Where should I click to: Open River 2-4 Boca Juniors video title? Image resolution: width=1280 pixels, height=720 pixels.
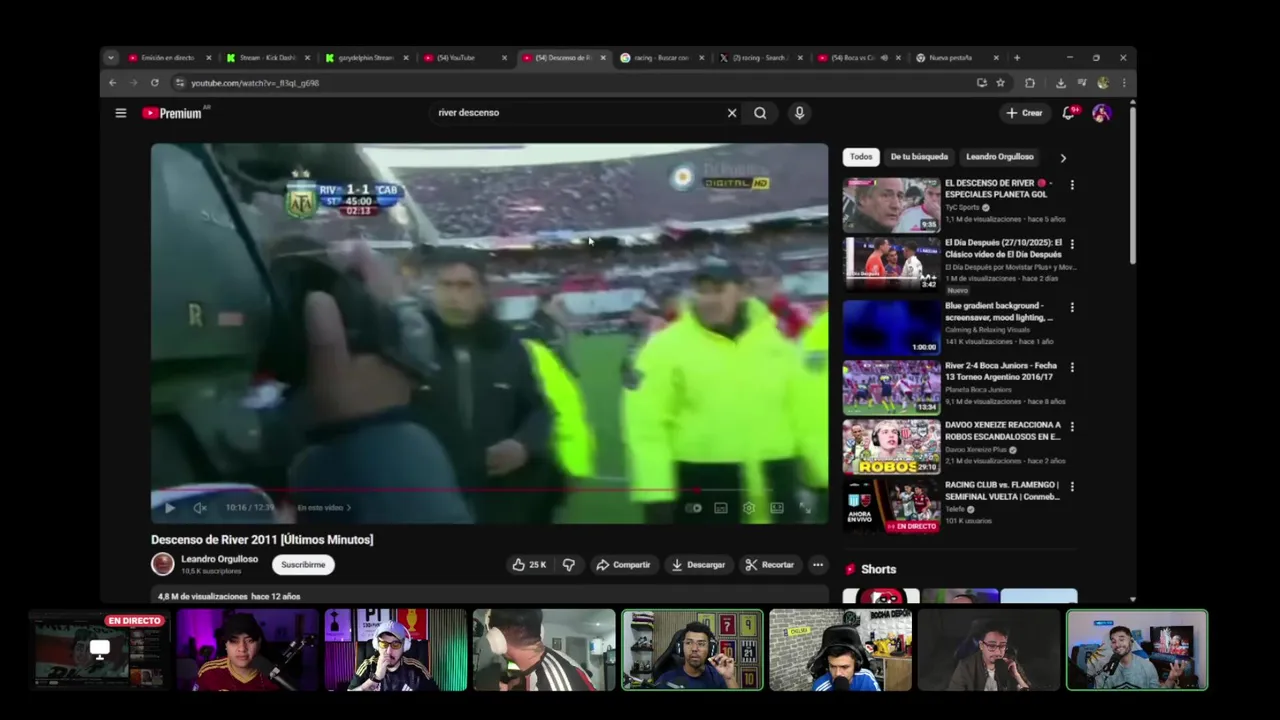click(1002, 371)
